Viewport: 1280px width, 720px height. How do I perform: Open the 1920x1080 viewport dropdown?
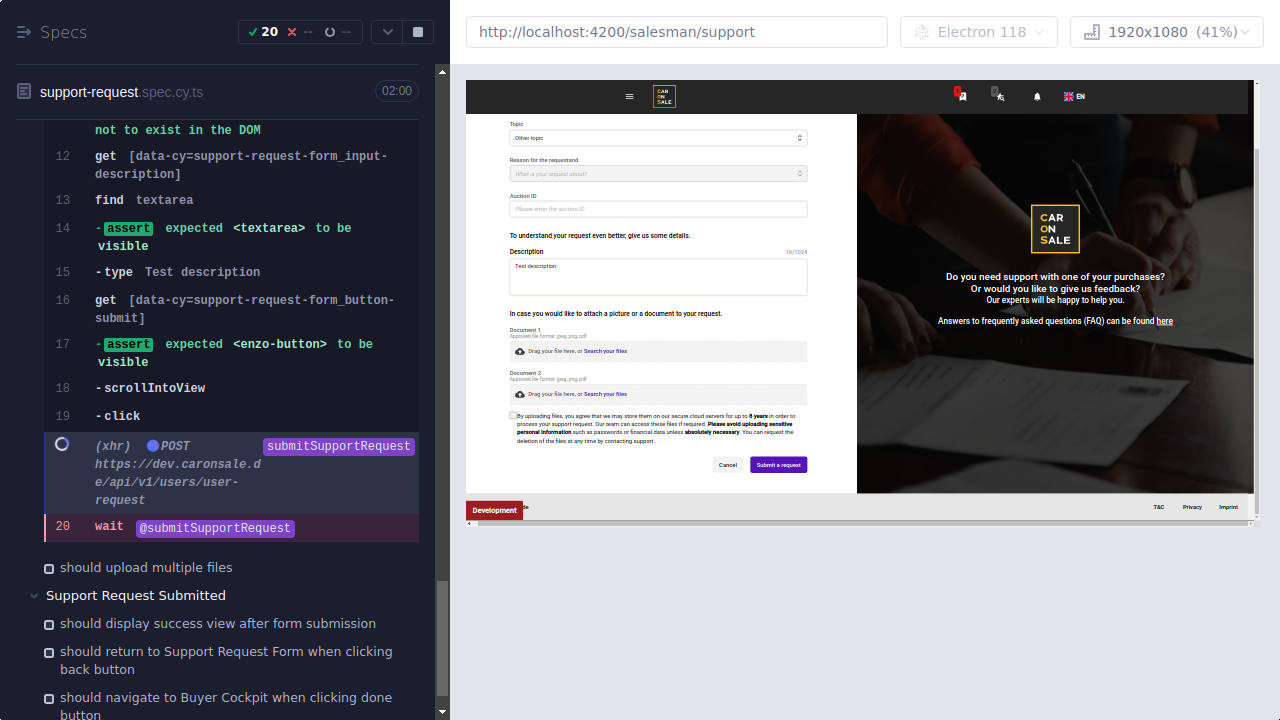(x=1166, y=31)
